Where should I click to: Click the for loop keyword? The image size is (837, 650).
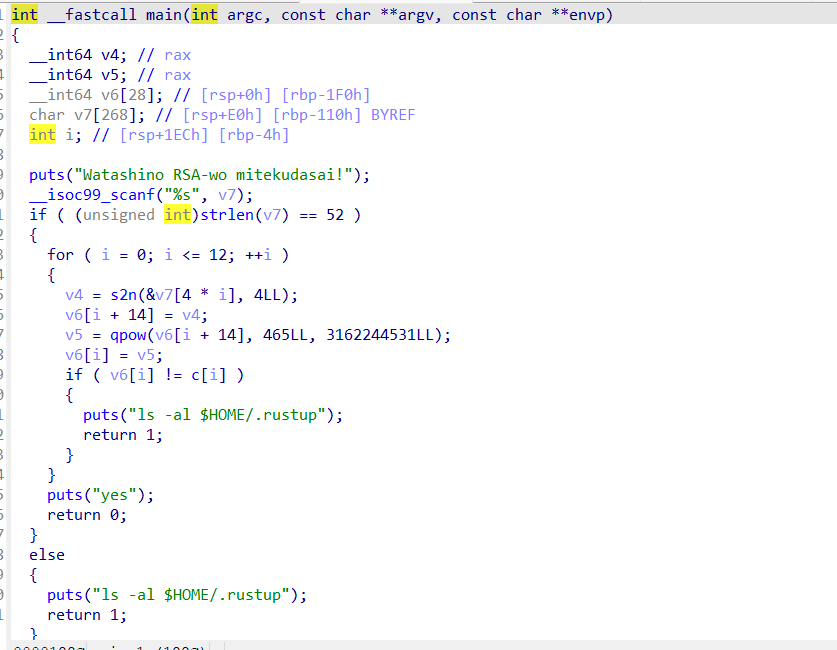pos(60,255)
